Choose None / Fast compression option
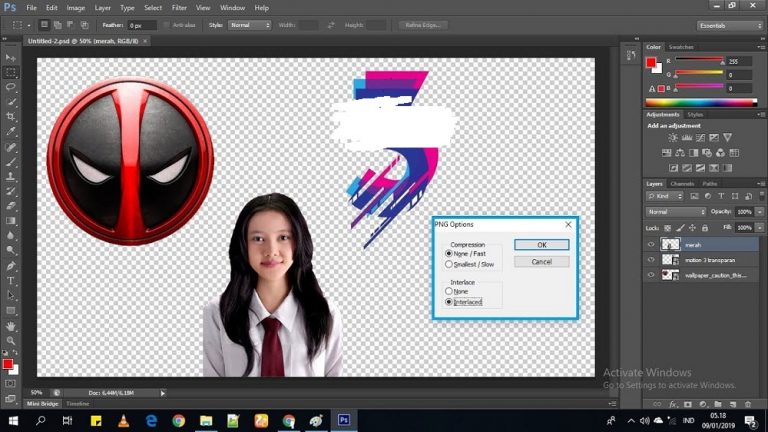This screenshot has height=432, width=768. (x=449, y=254)
